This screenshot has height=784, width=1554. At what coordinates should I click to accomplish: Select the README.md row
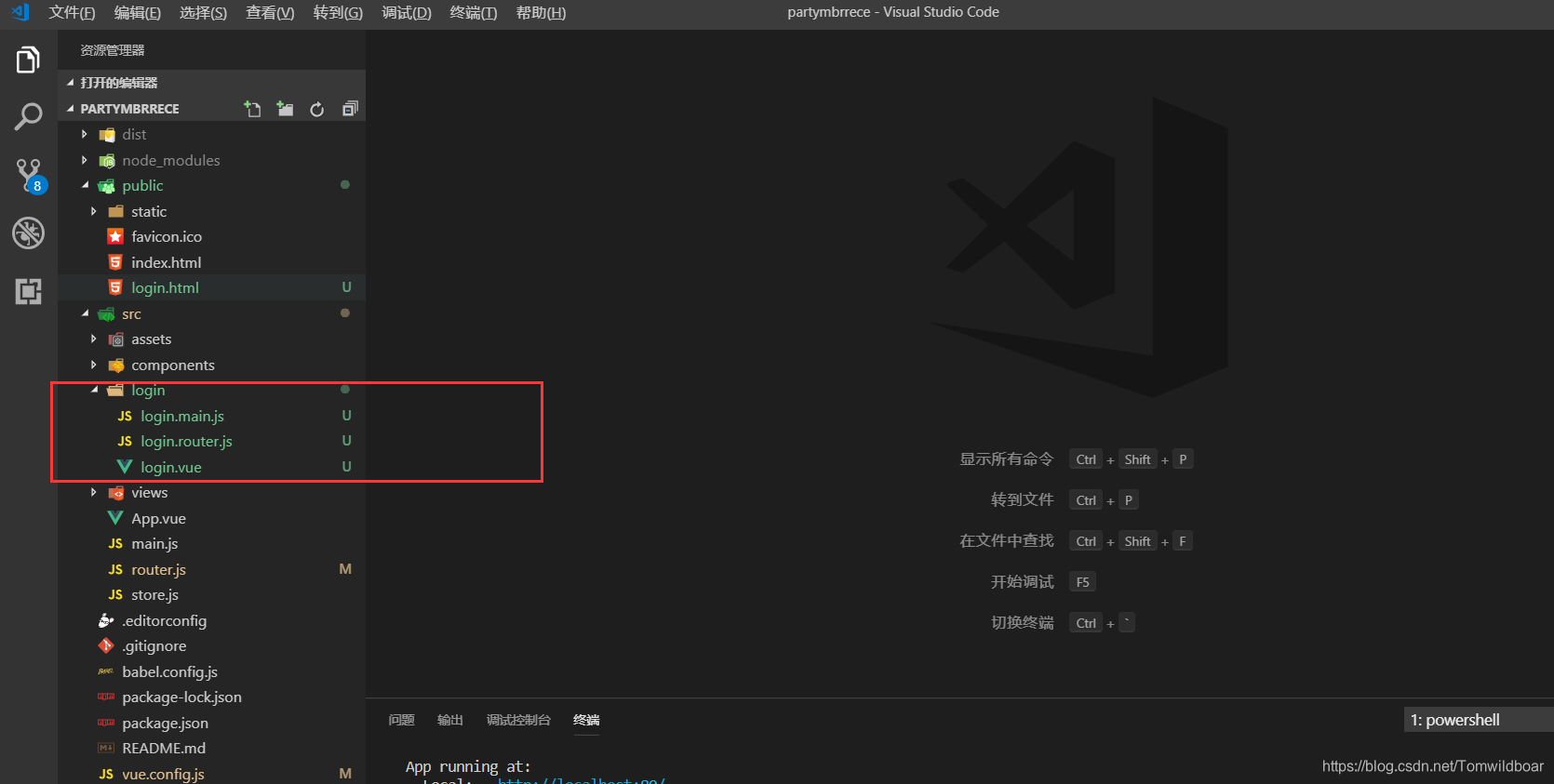click(212, 749)
